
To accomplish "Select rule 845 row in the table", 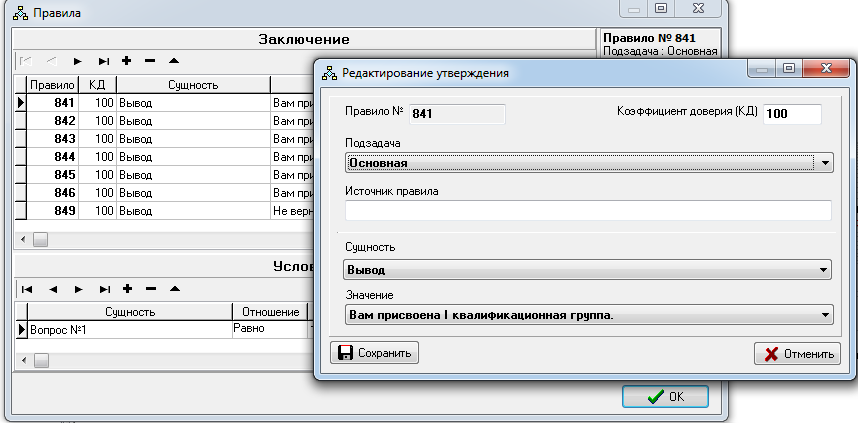I will (x=164, y=175).
